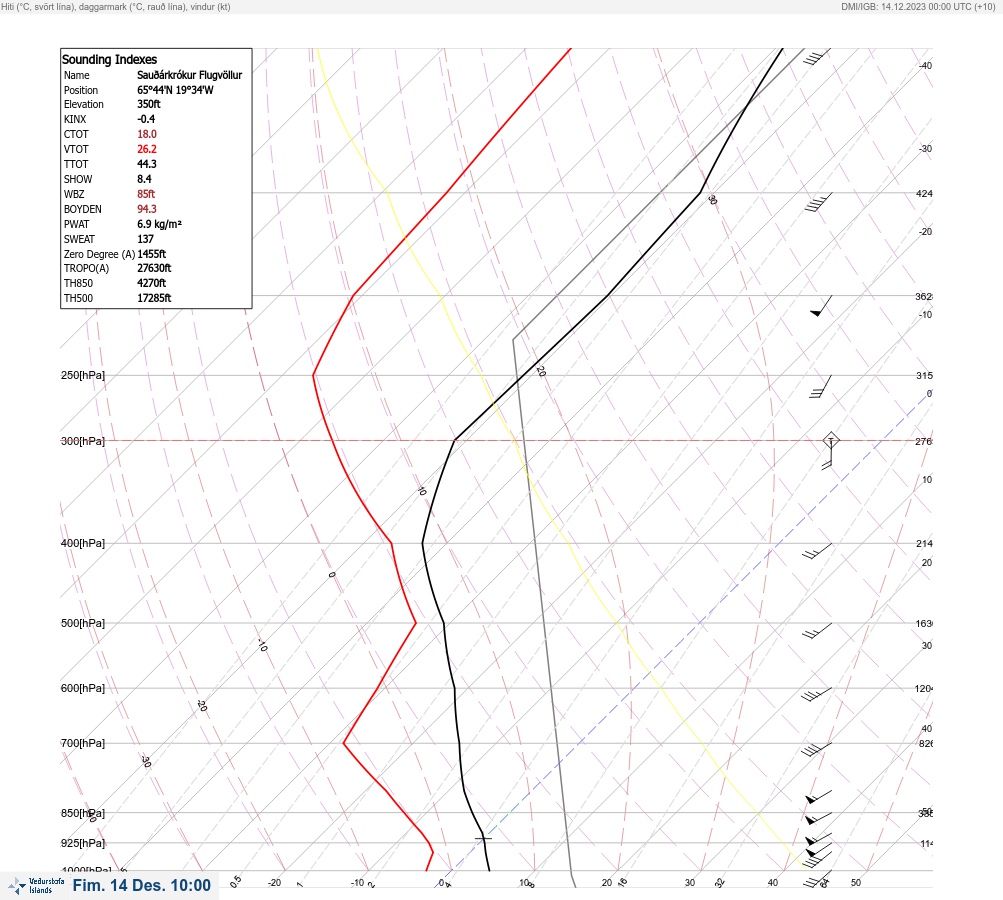Click the TROPO(A) value 27630ft

click(154, 268)
